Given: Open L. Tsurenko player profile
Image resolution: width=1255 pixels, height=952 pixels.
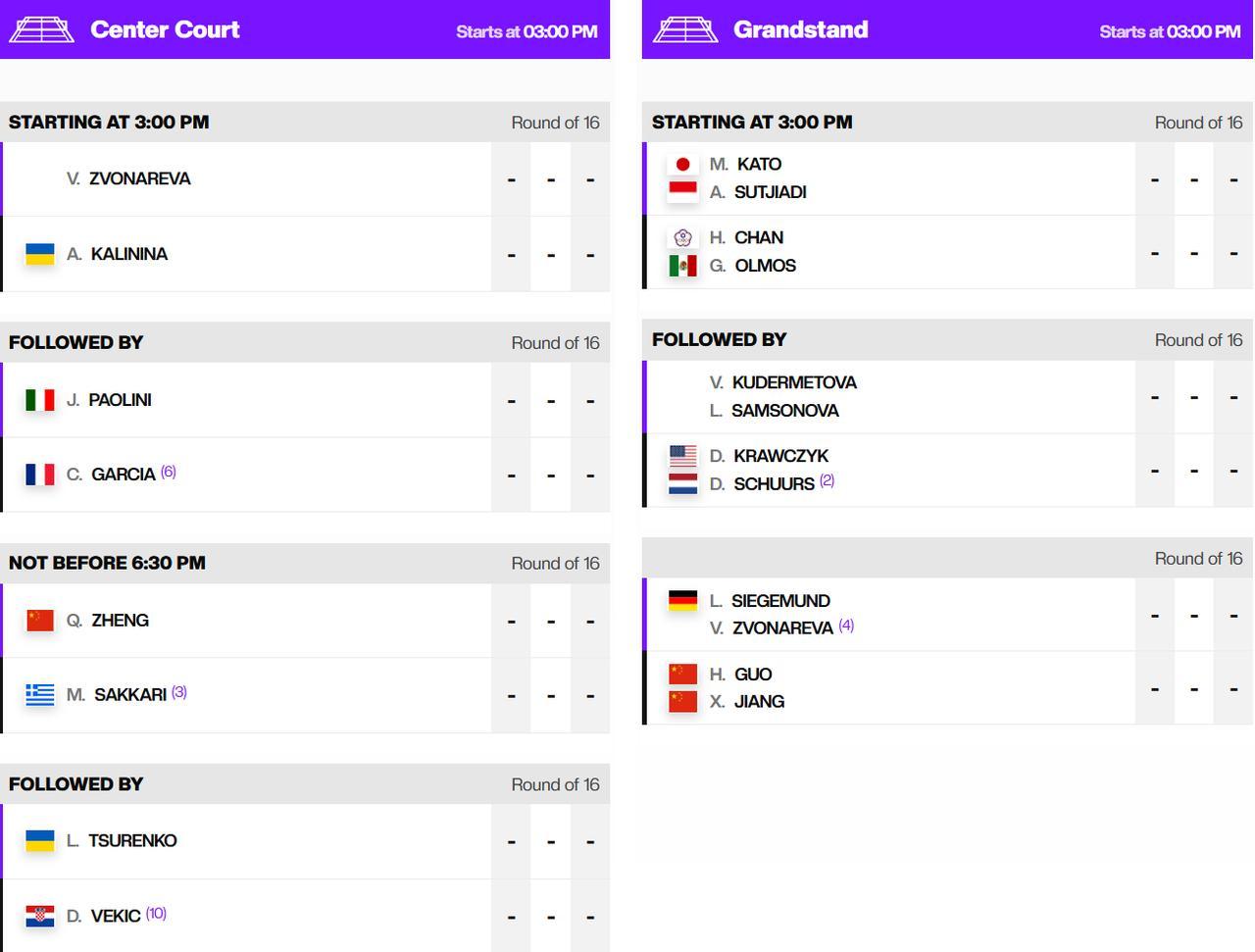Looking at the screenshot, I should (x=122, y=841).
